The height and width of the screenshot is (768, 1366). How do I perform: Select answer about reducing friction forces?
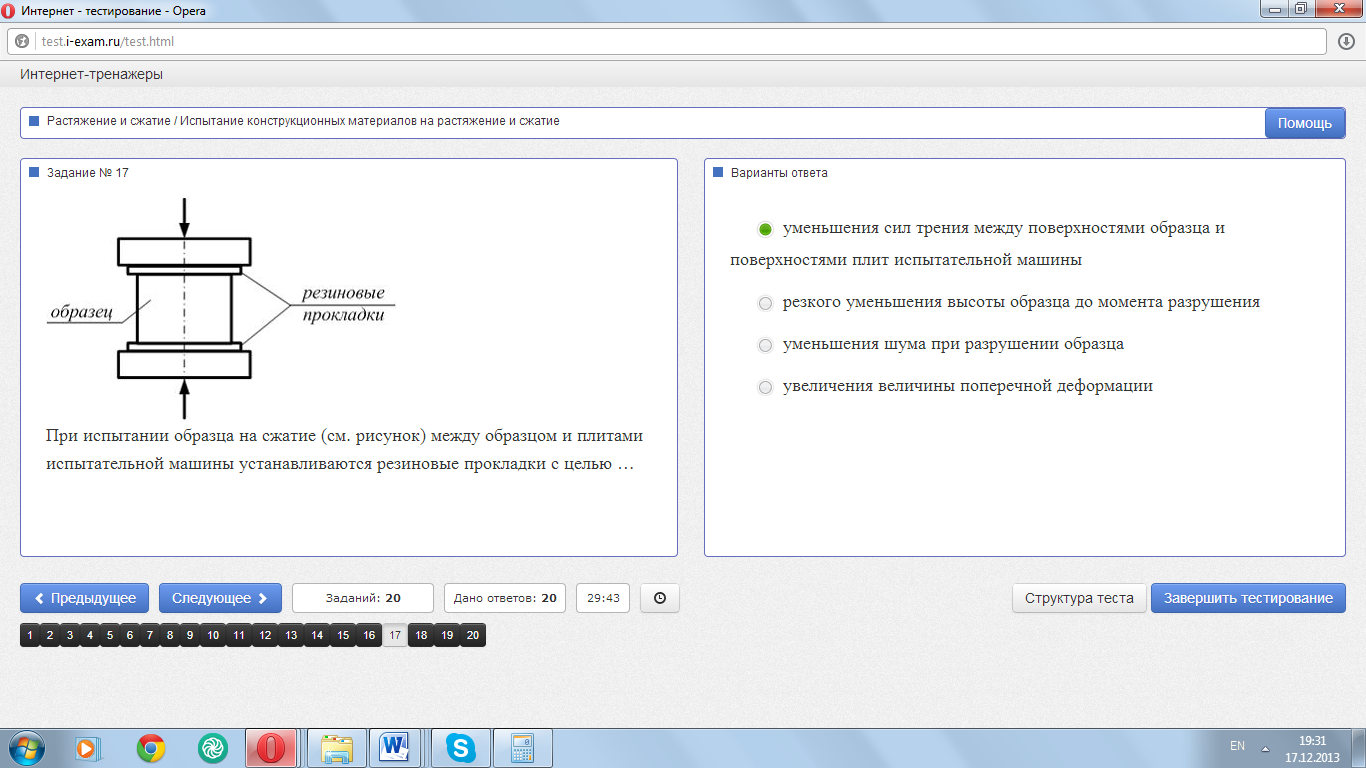[x=765, y=229]
